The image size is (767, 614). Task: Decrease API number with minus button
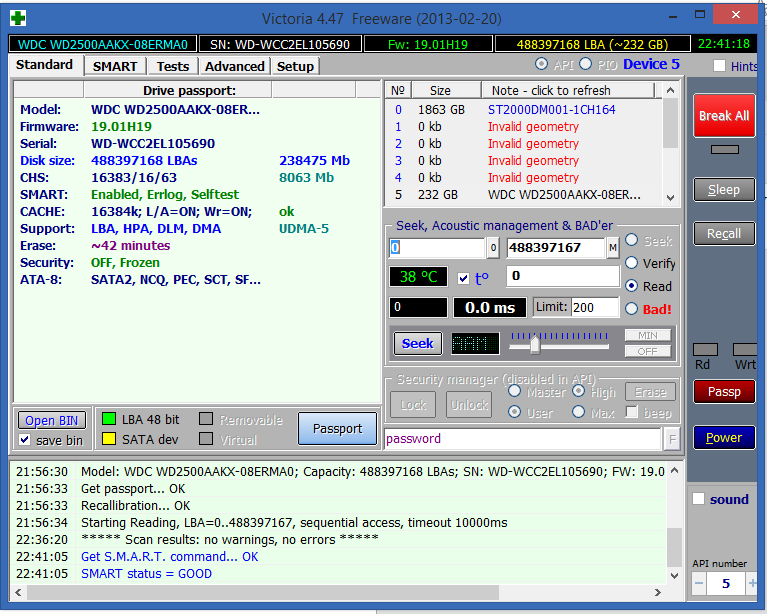(699, 583)
